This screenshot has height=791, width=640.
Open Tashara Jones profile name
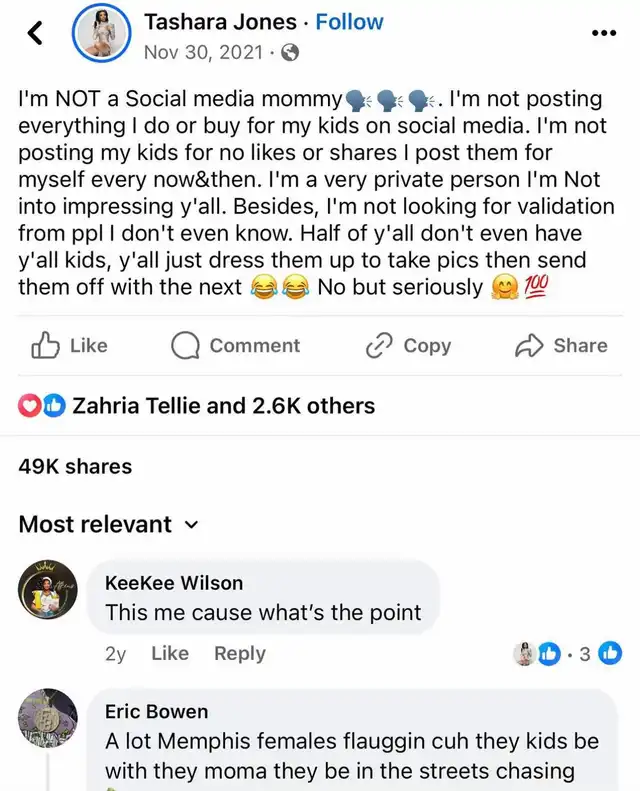coord(222,21)
